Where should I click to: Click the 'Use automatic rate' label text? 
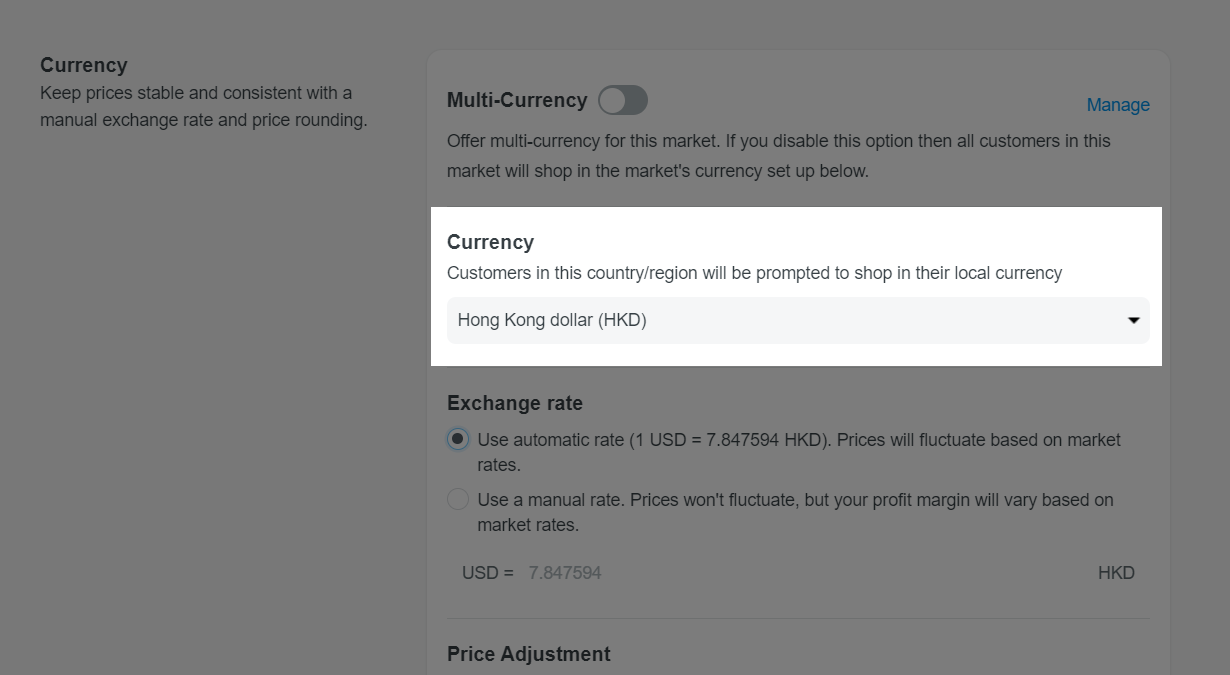[x=551, y=440]
